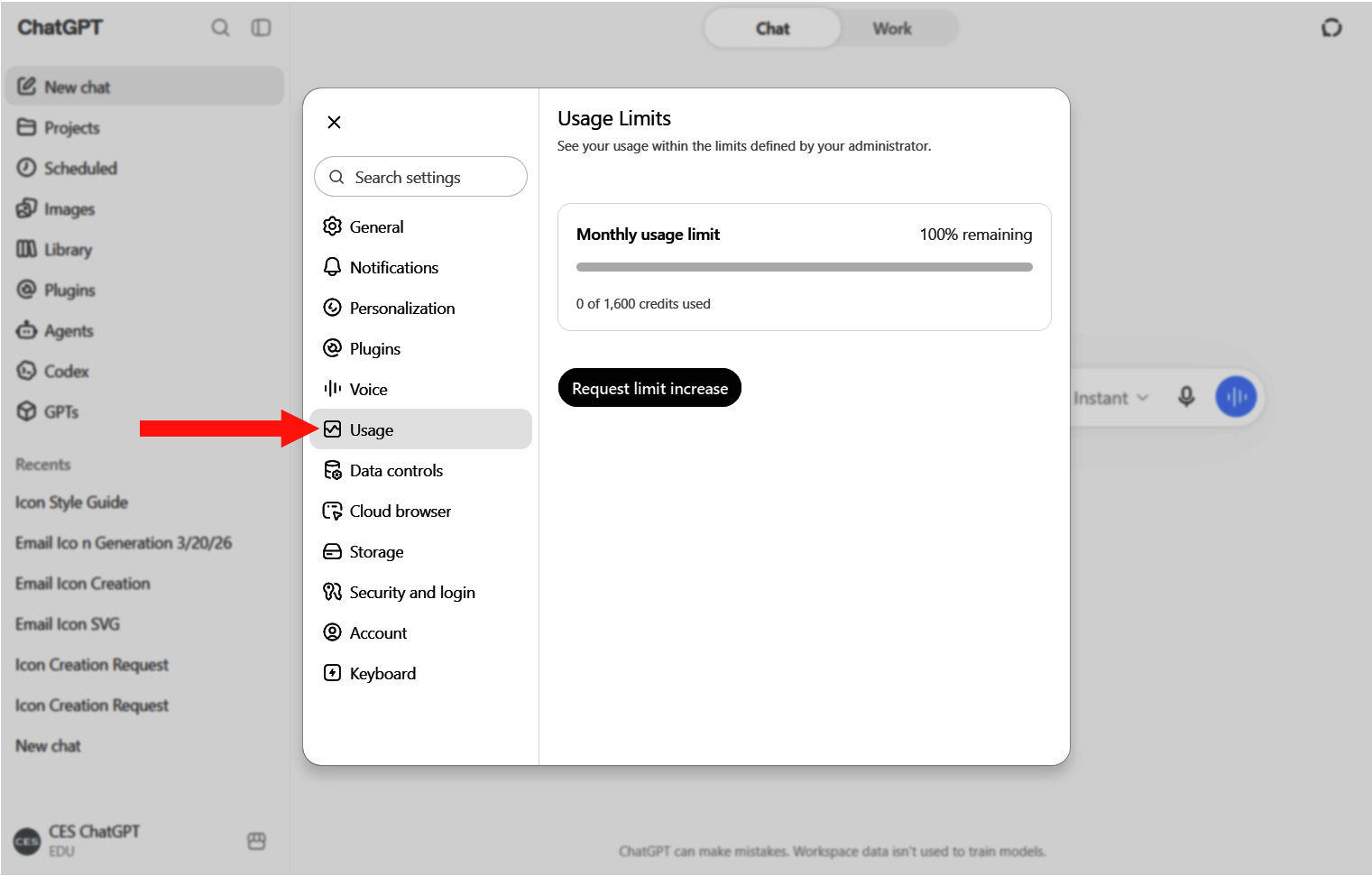Open the CES ChatGPT account menu

[x=77, y=840]
